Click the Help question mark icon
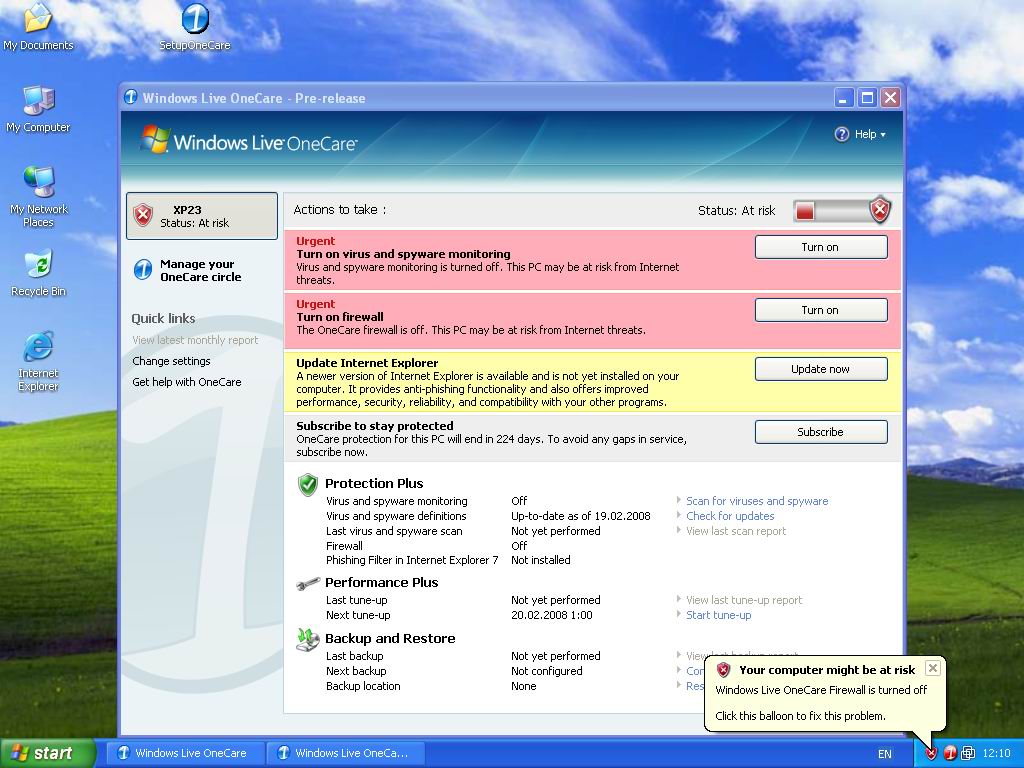 point(841,134)
